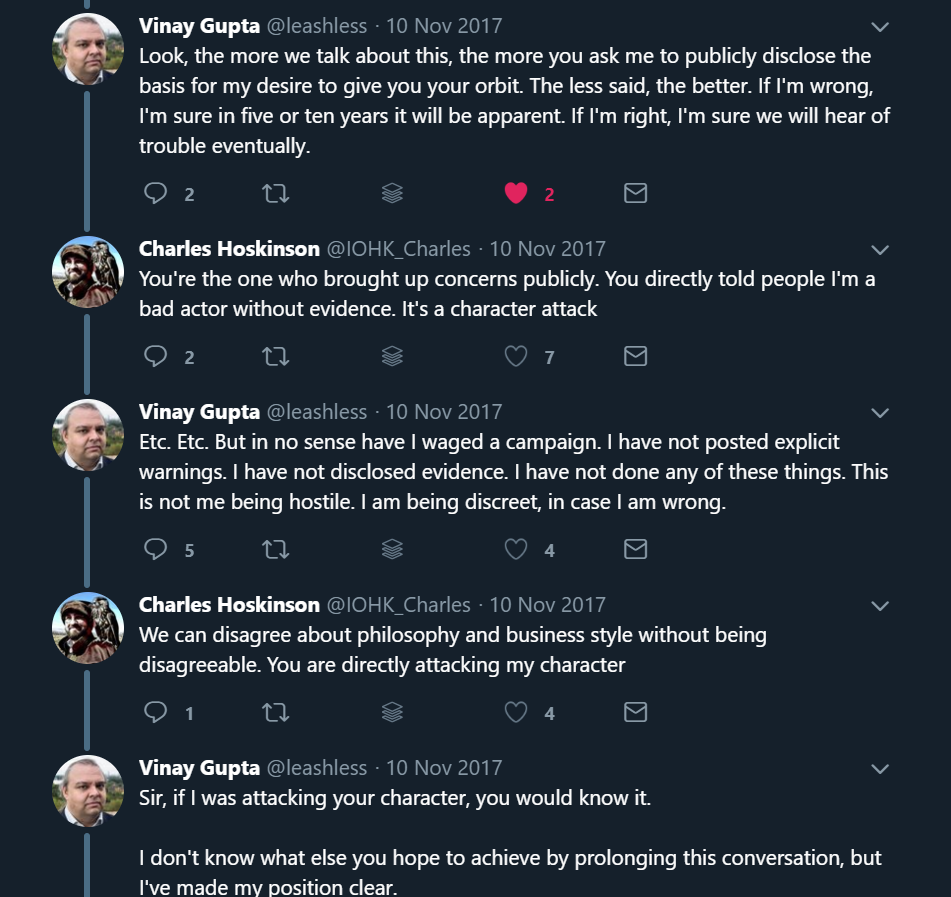Click Charles Hoskinson's avatar on second tweet
Image resolution: width=951 pixels, height=897 pixels.
[x=88, y=272]
